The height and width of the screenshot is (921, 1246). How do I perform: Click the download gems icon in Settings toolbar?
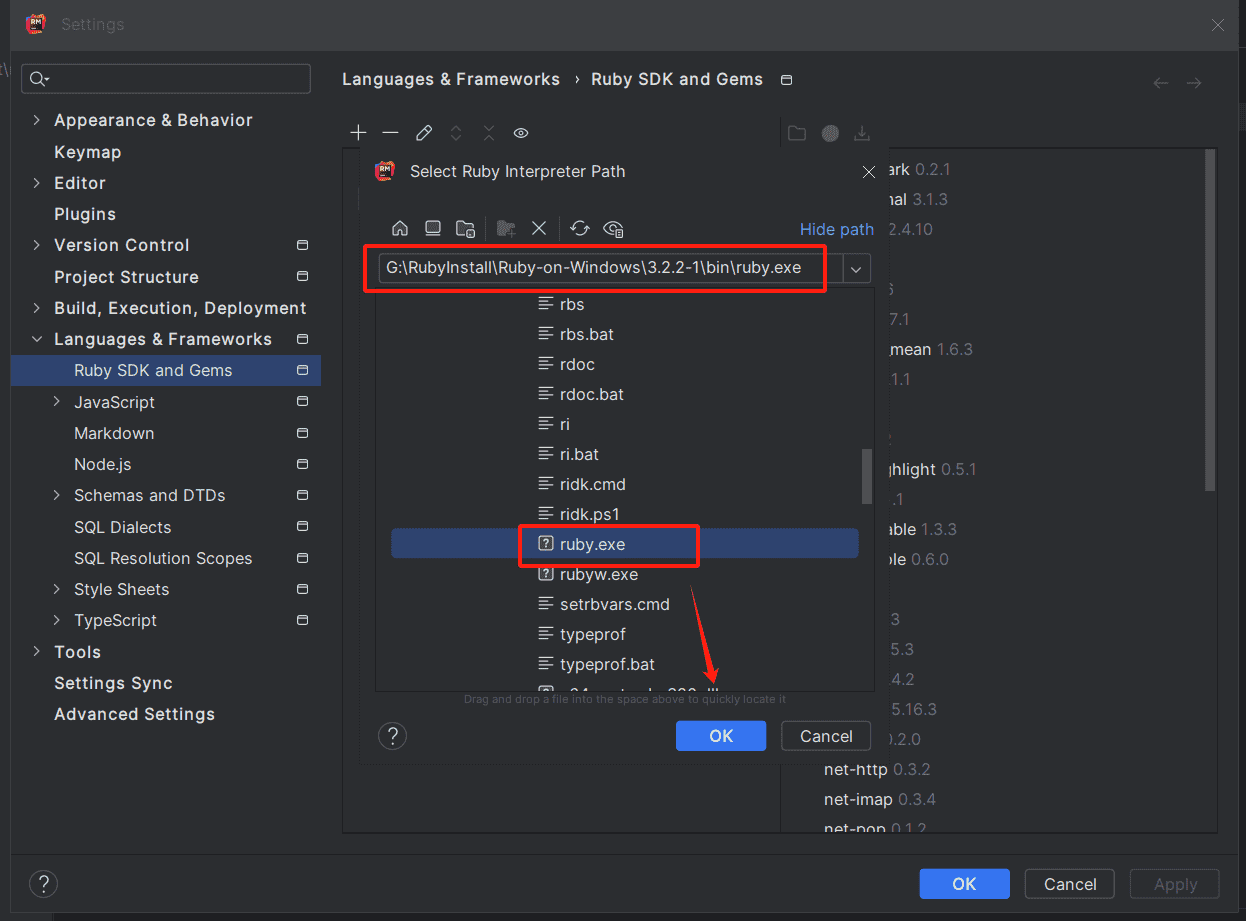(862, 132)
